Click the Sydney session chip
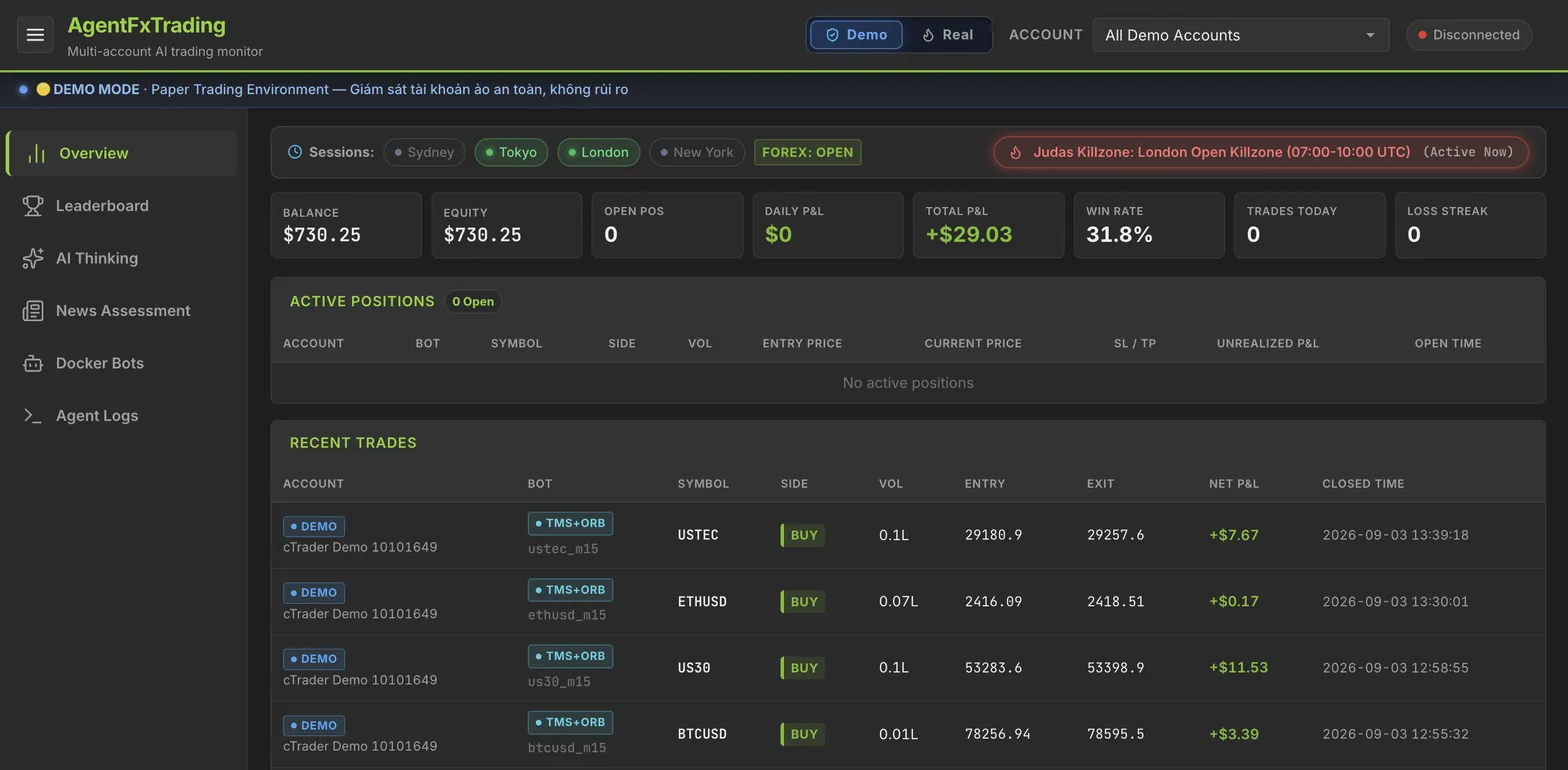The width and height of the screenshot is (1568, 770). [424, 152]
